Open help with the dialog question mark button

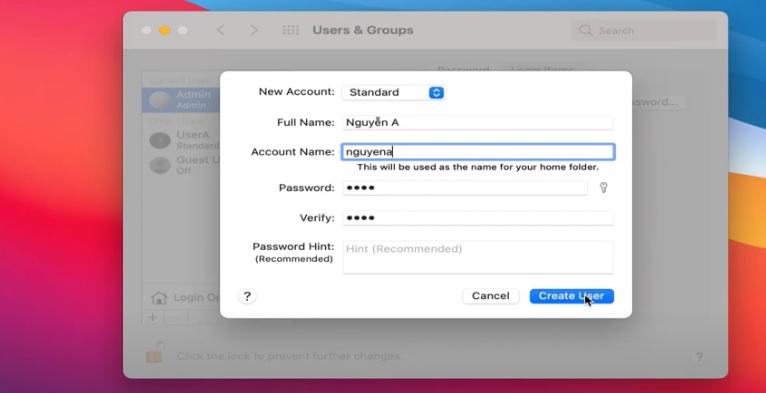[x=247, y=296]
